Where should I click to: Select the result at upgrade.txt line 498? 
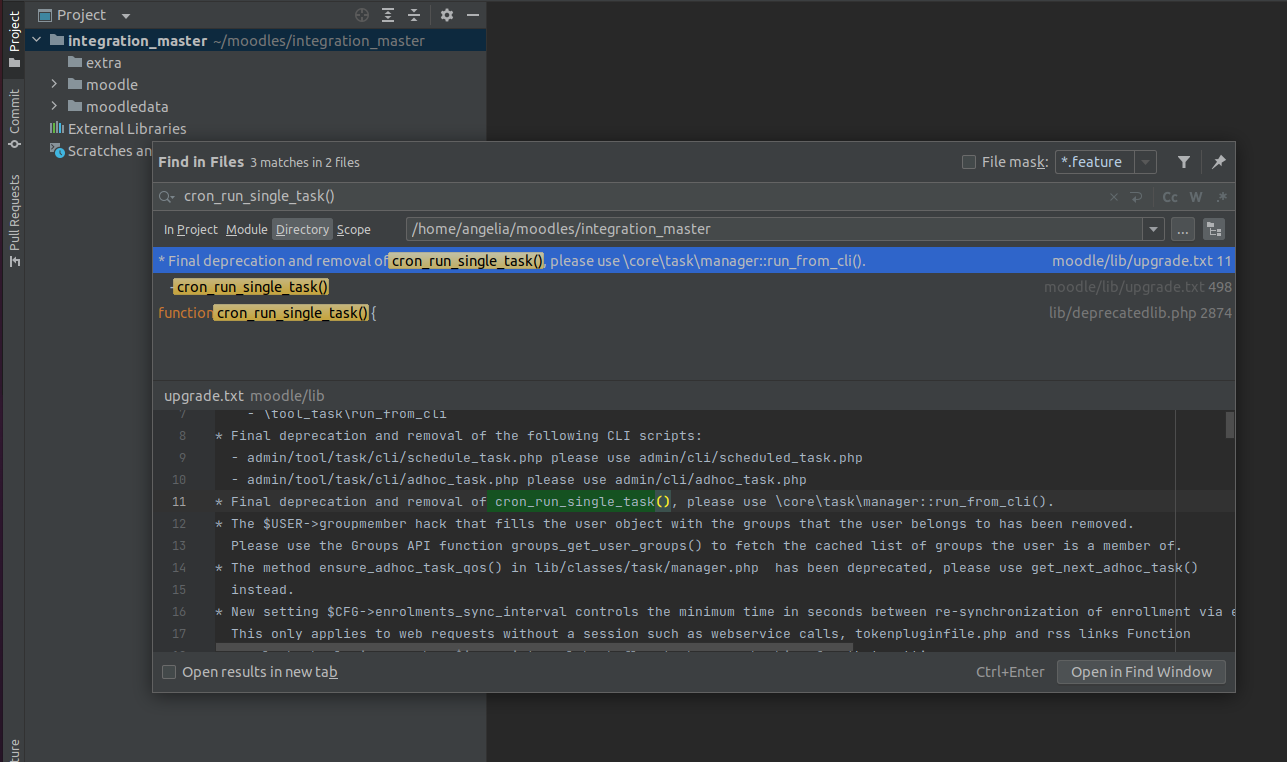click(x=694, y=287)
